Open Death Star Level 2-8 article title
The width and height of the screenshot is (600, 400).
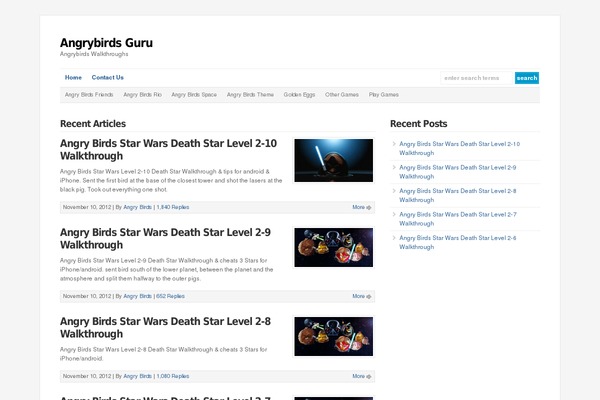165,328
